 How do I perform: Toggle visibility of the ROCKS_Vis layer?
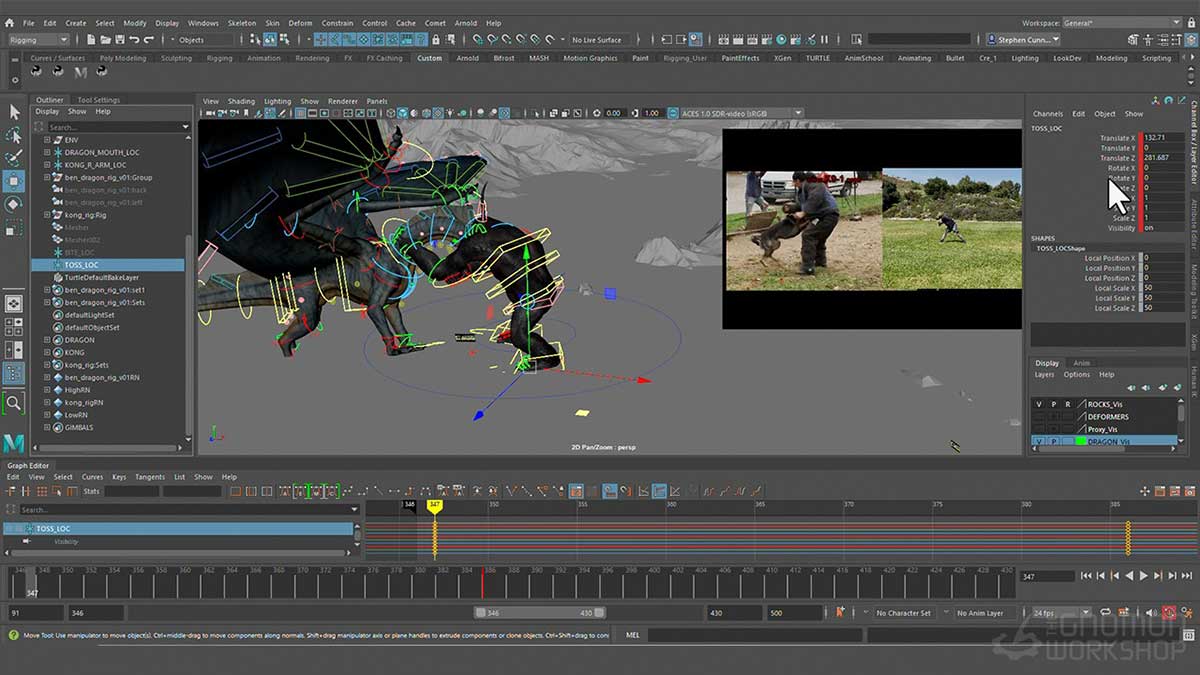[1038, 404]
